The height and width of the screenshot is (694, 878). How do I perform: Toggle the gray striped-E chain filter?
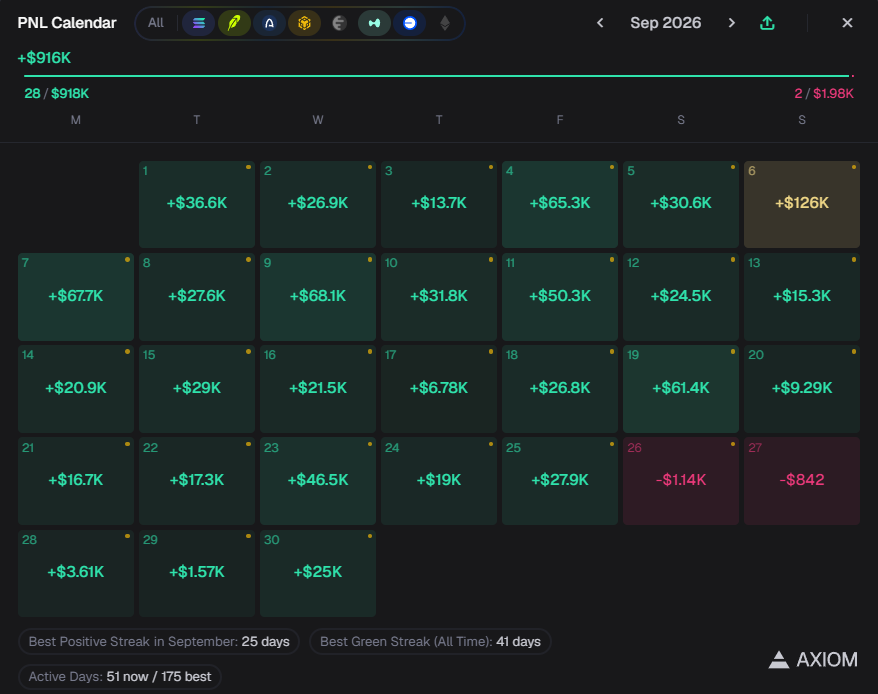pyautogui.click(x=339, y=23)
